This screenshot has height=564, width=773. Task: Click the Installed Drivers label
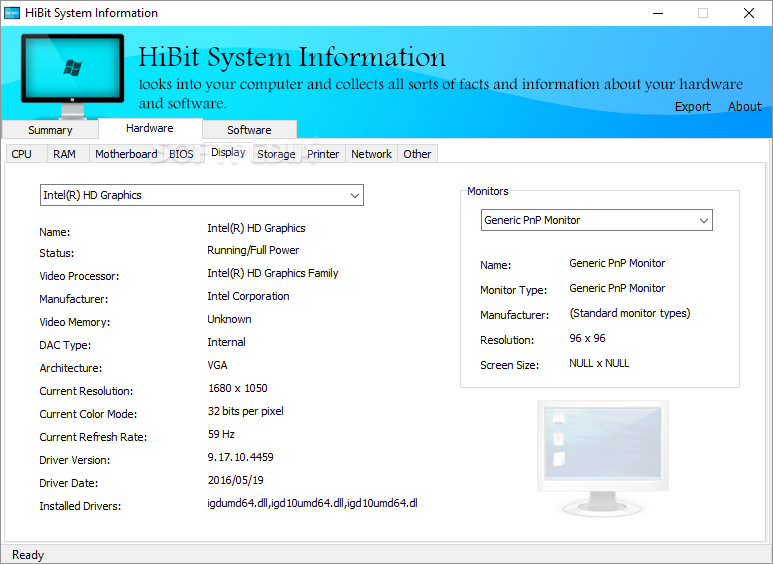click(80, 506)
